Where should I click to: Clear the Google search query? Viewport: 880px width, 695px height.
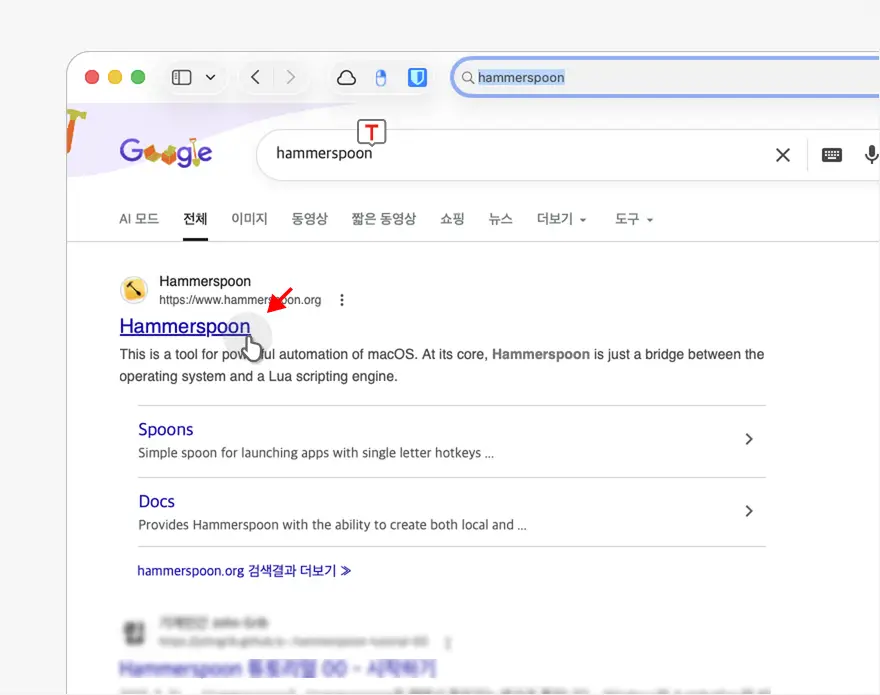[783, 155]
